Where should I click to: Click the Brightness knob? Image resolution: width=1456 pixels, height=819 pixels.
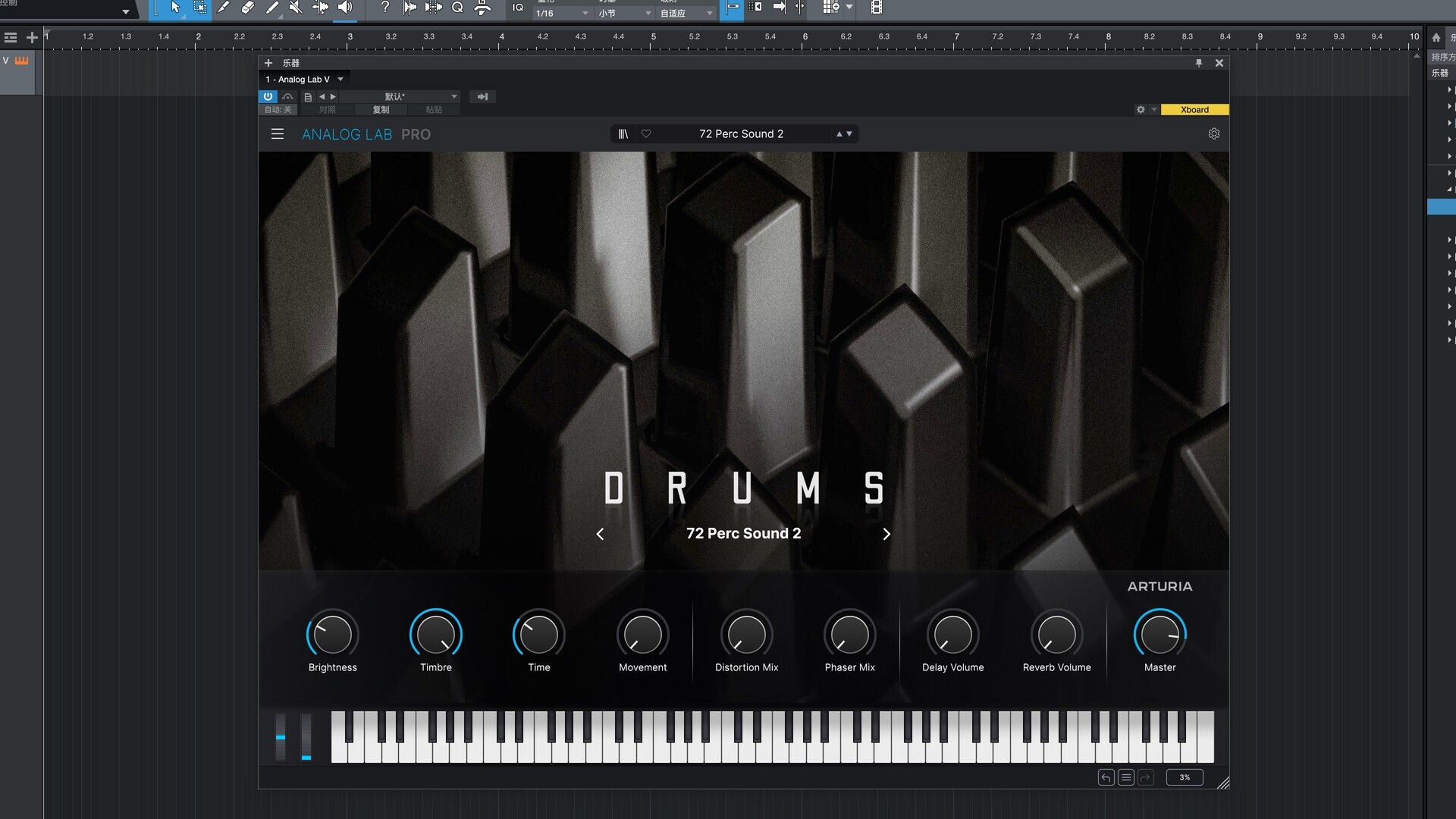[x=332, y=635]
